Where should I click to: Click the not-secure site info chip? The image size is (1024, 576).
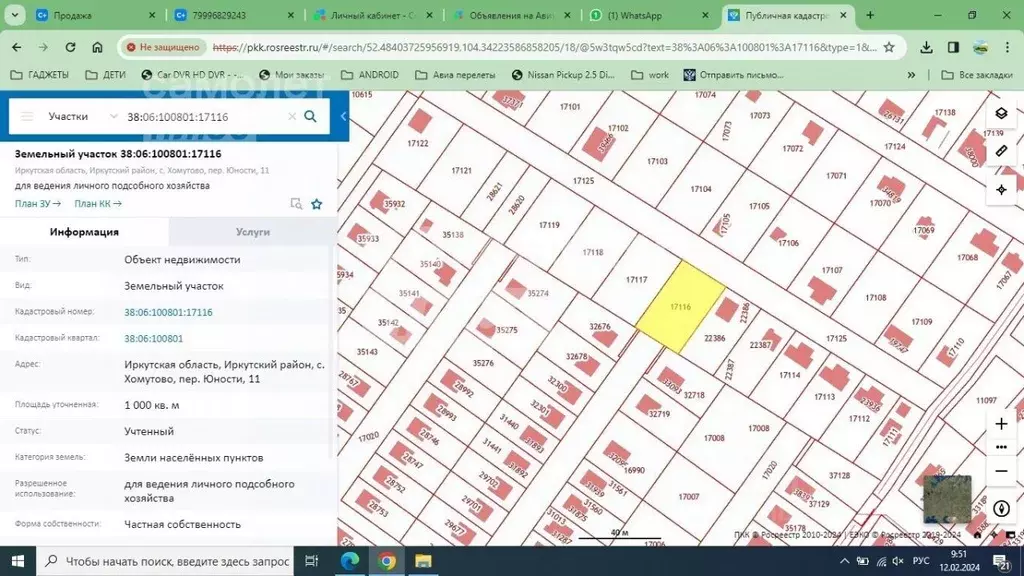163,47
